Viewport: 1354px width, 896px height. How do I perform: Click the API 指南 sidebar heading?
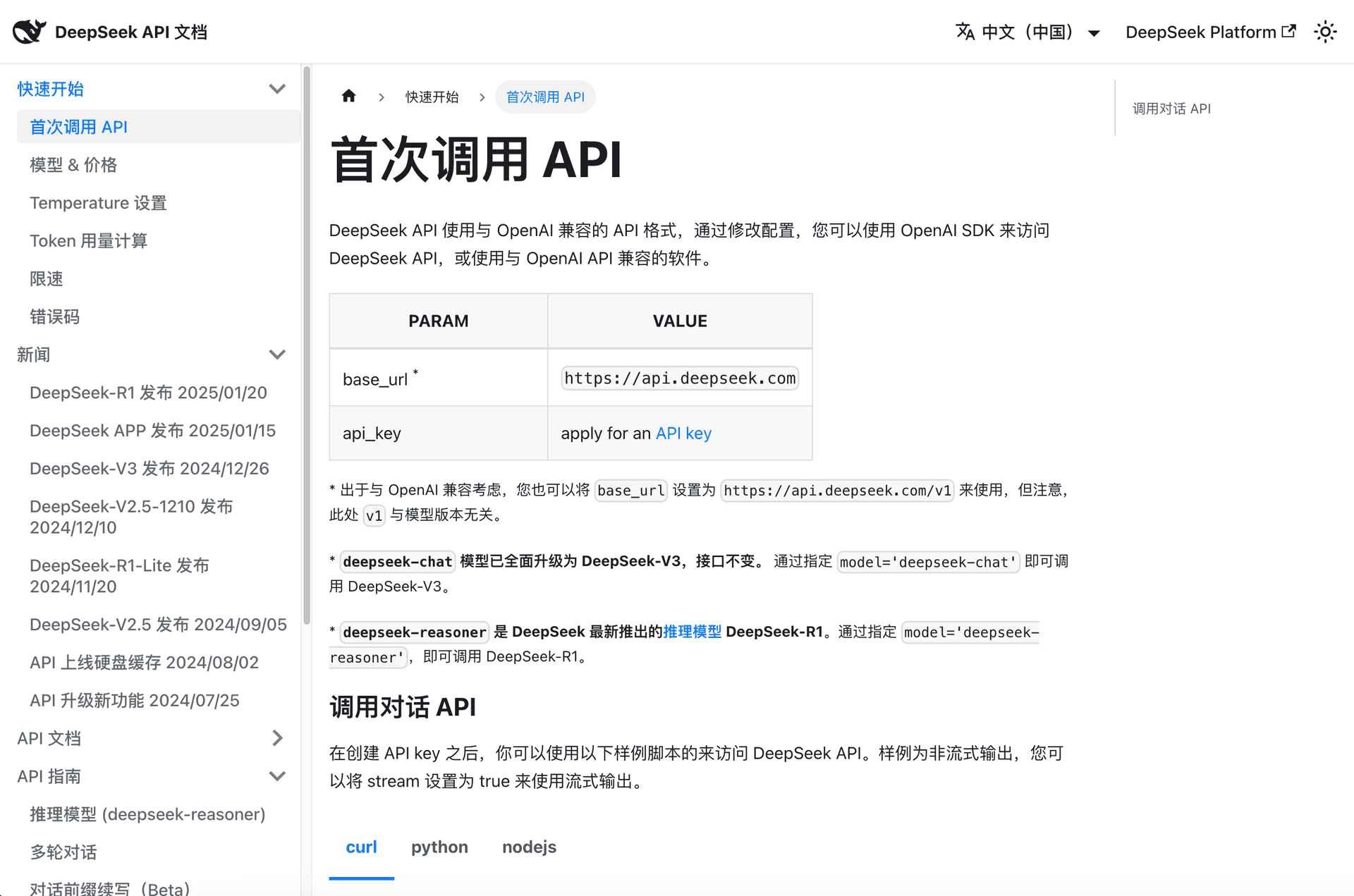pyautogui.click(x=49, y=776)
